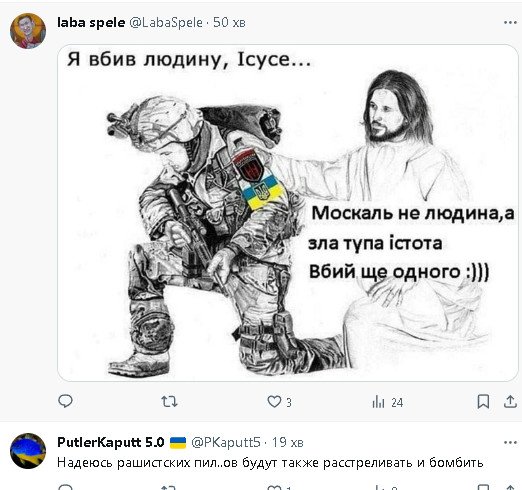Open the 50 хв timestamp link

tap(229, 22)
